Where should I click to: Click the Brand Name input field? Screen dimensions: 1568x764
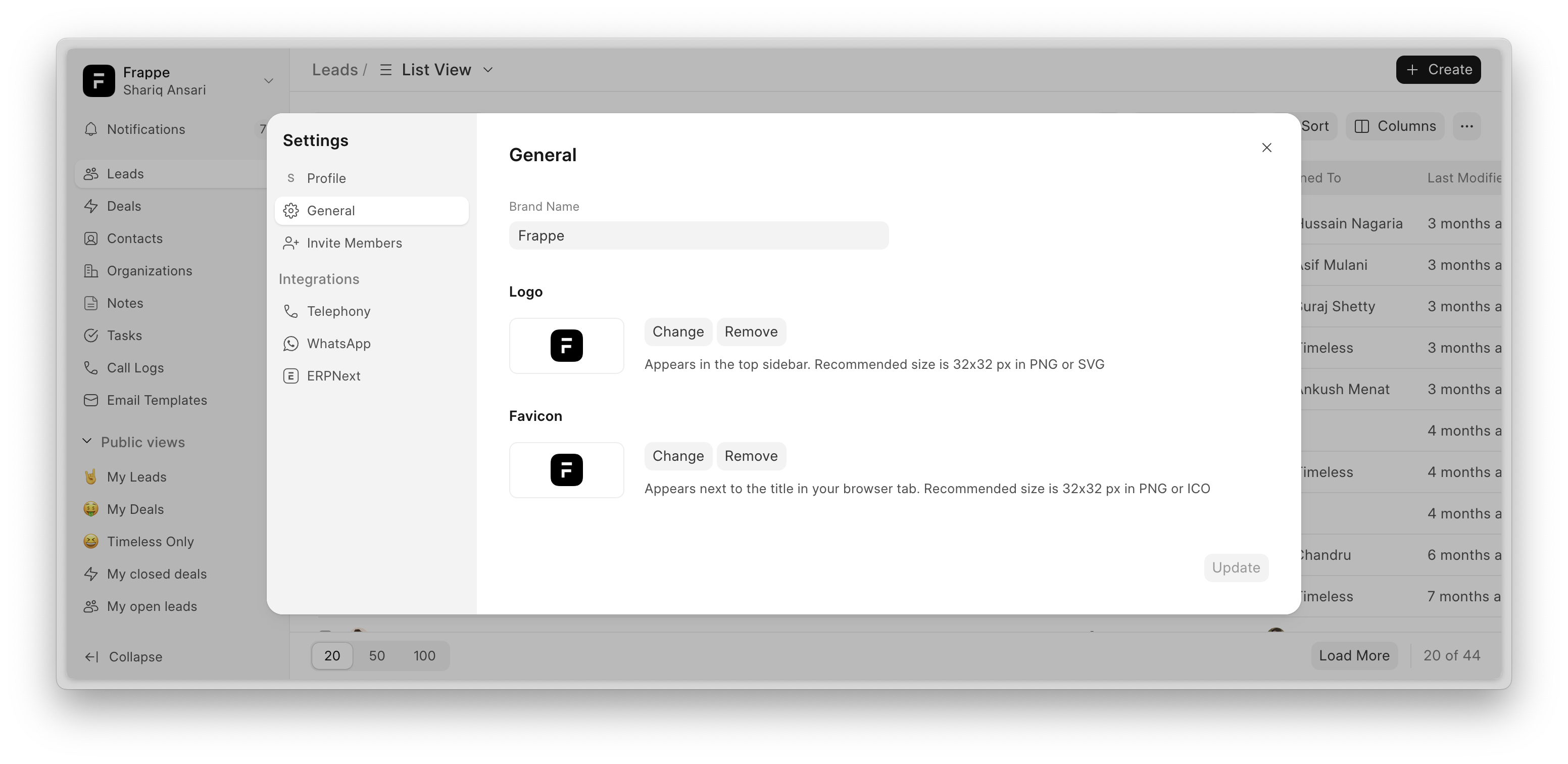point(698,235)
